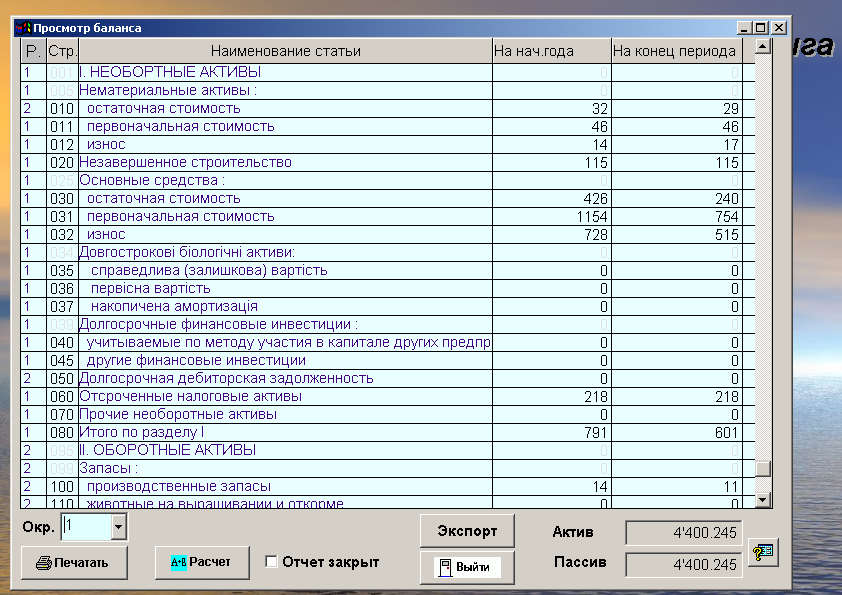
Task: Minimize the Просмотр баланса window
Action: [744, 28]
